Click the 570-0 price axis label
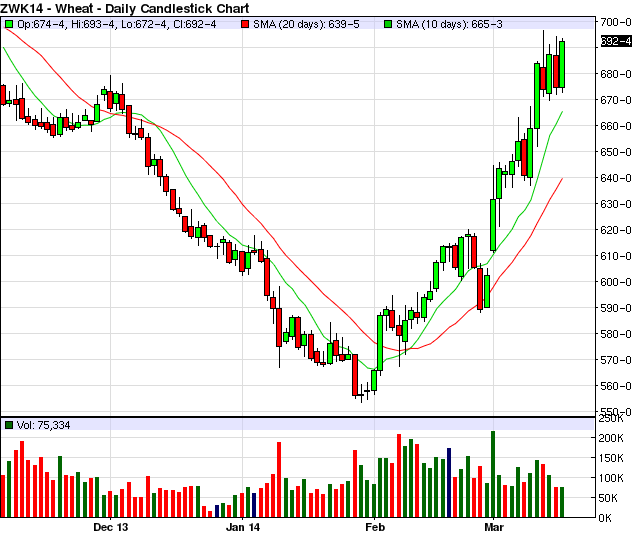This screenshot has height=536, width=640. pyautogui.click(x=616, y=360)
